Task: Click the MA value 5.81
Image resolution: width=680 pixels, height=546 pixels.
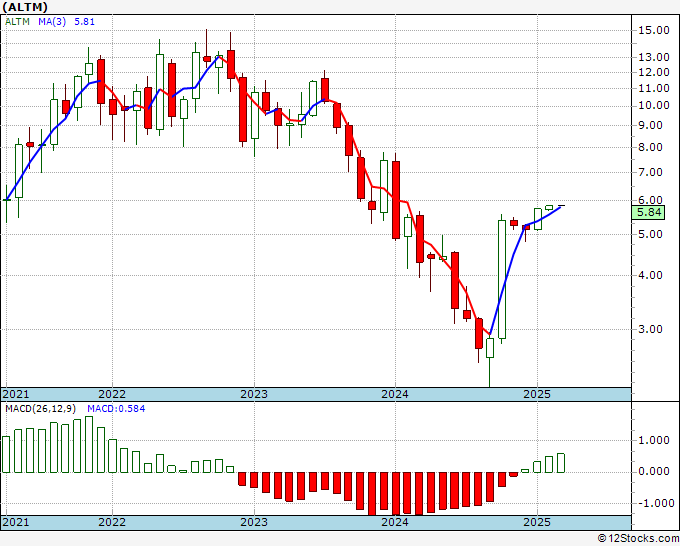Action: coord(84,21)
